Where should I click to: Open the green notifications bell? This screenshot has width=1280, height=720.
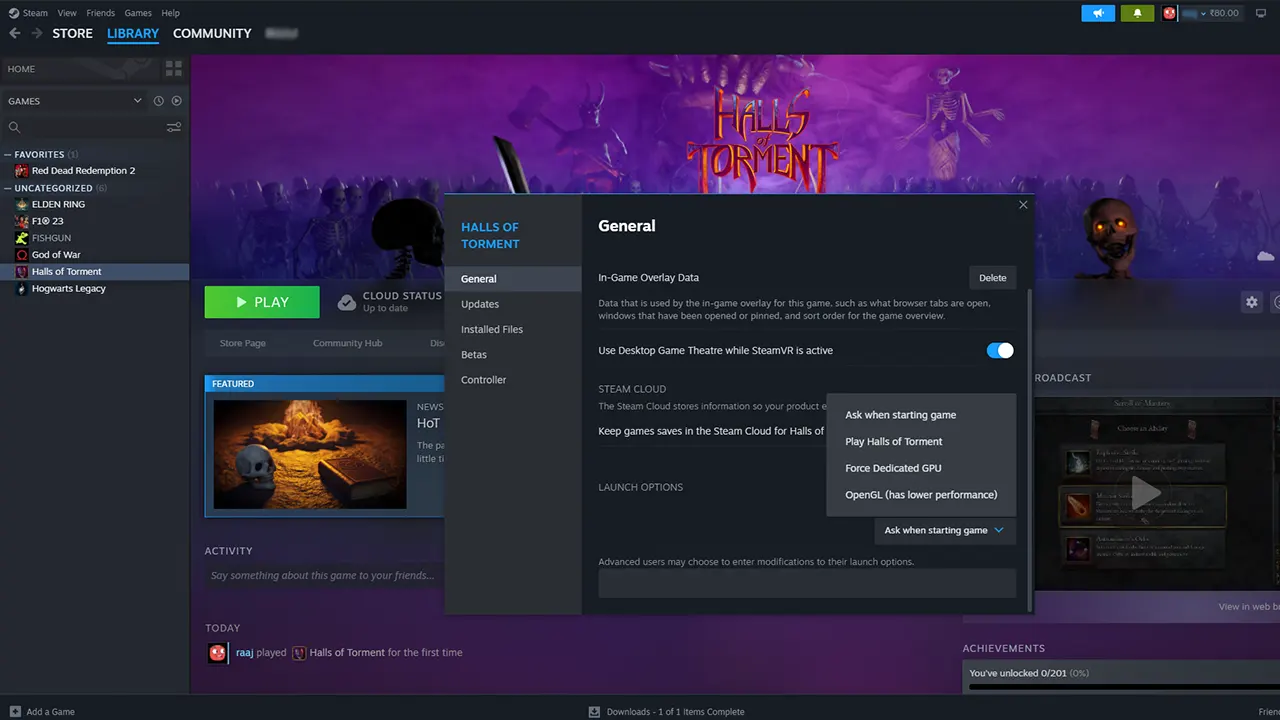click(1137, 13)
